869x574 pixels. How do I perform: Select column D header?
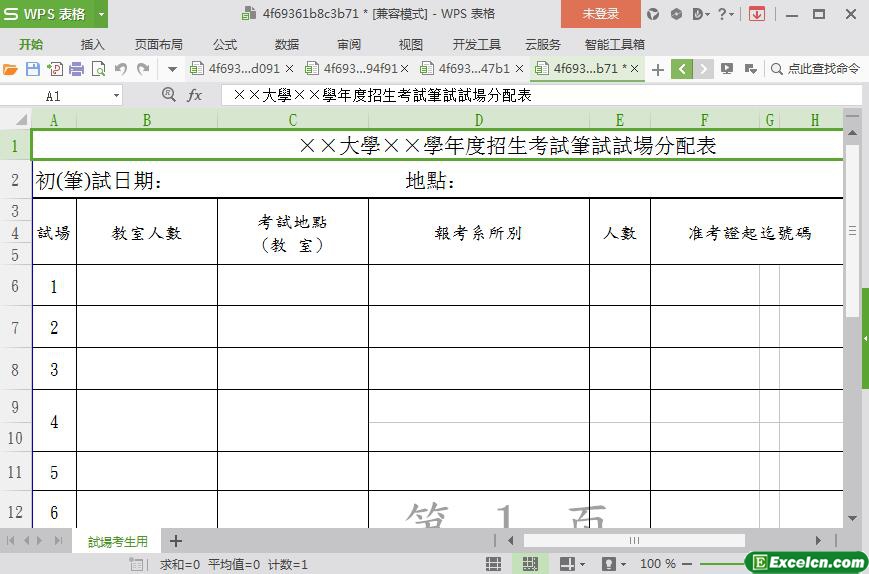point(479,120)
